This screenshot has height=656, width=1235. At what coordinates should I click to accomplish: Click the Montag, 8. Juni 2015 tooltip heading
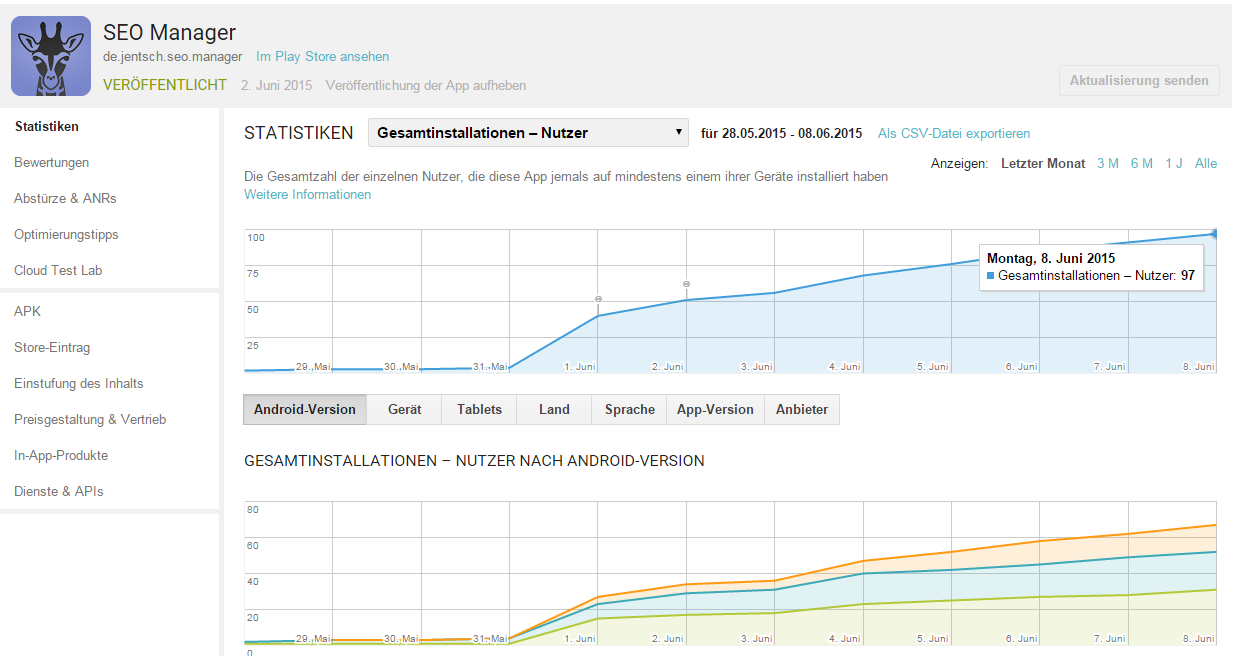(x=1051, y=258)
